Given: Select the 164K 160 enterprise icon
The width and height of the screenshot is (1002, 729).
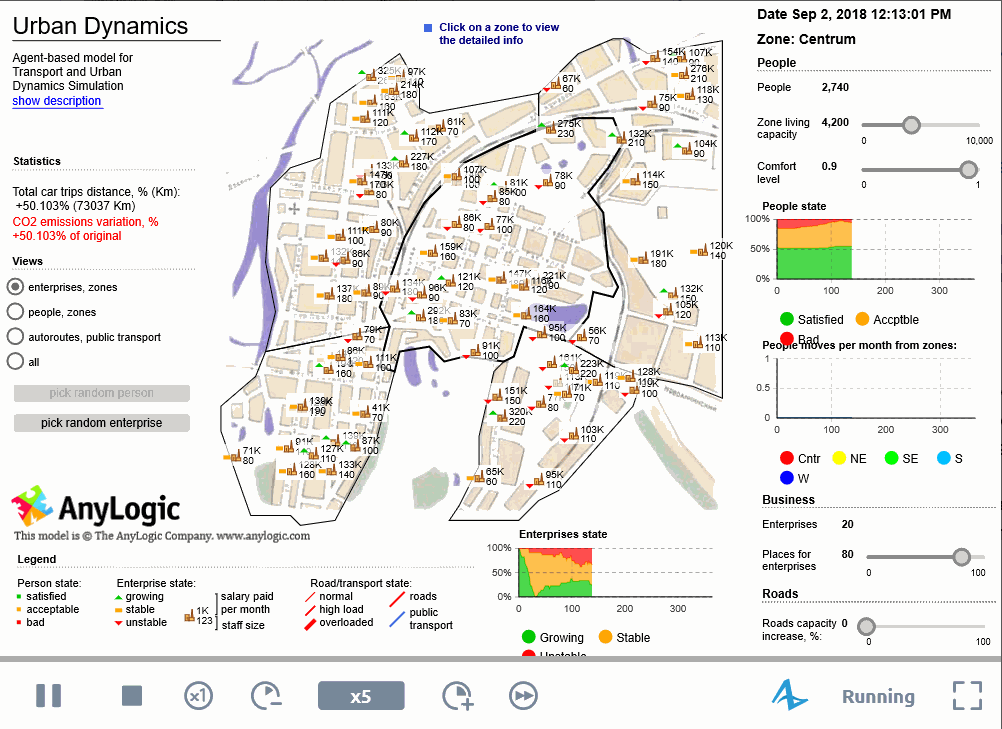Looking at the screenshot, I should coord(527,313).
